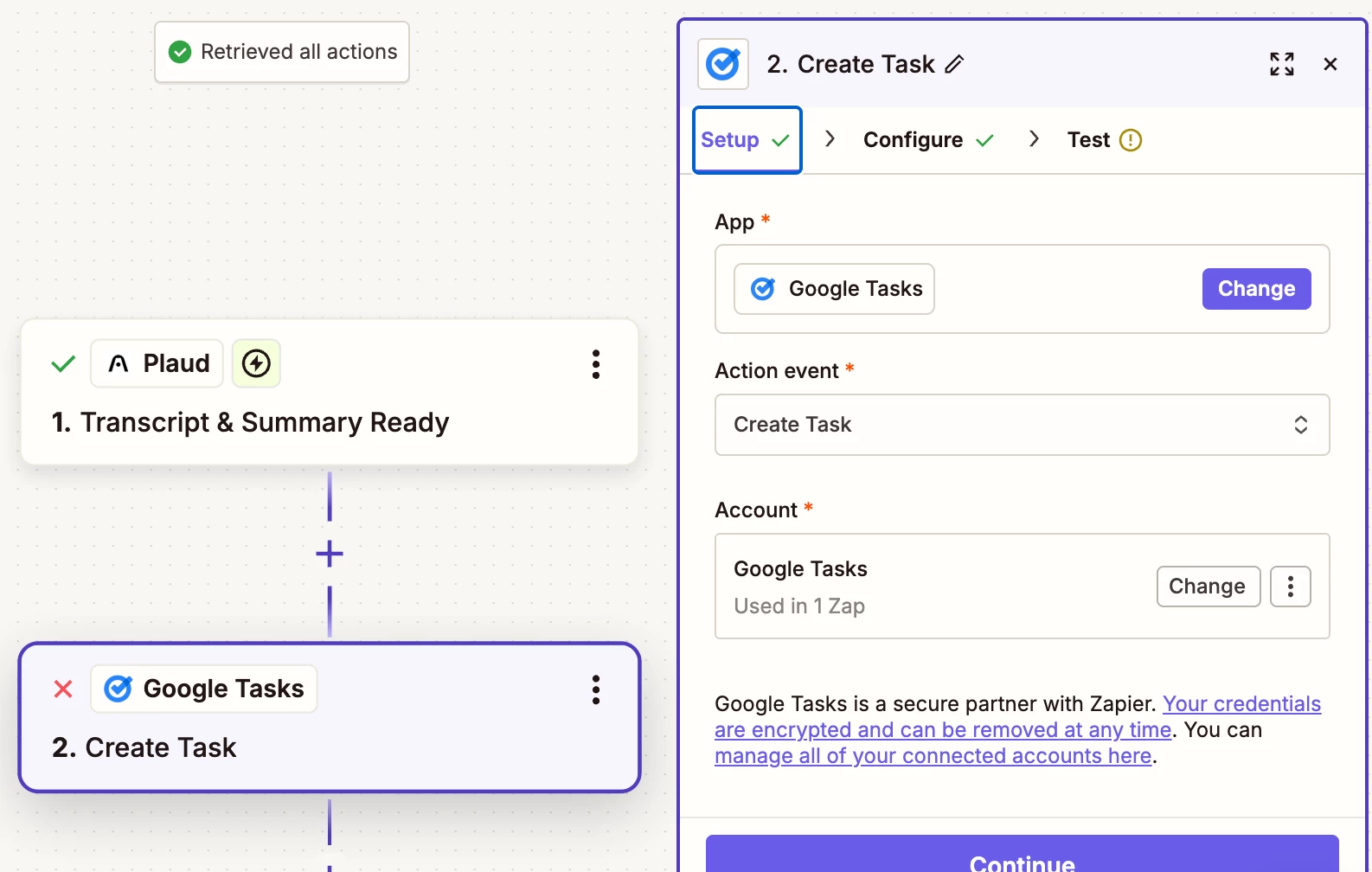Open account options three-dot menu
This screenshot has width=1372, height=872.
pos(1290,587)
